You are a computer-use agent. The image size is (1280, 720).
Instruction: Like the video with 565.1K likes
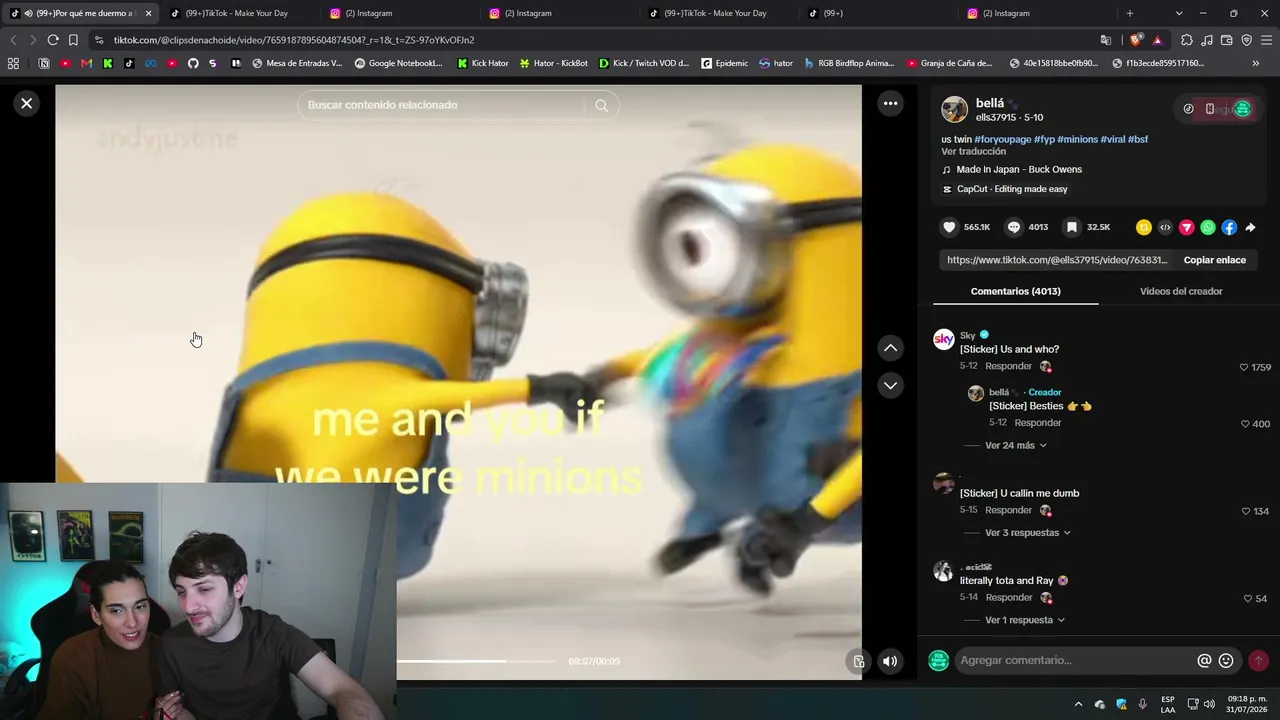[x=950, y=227]
